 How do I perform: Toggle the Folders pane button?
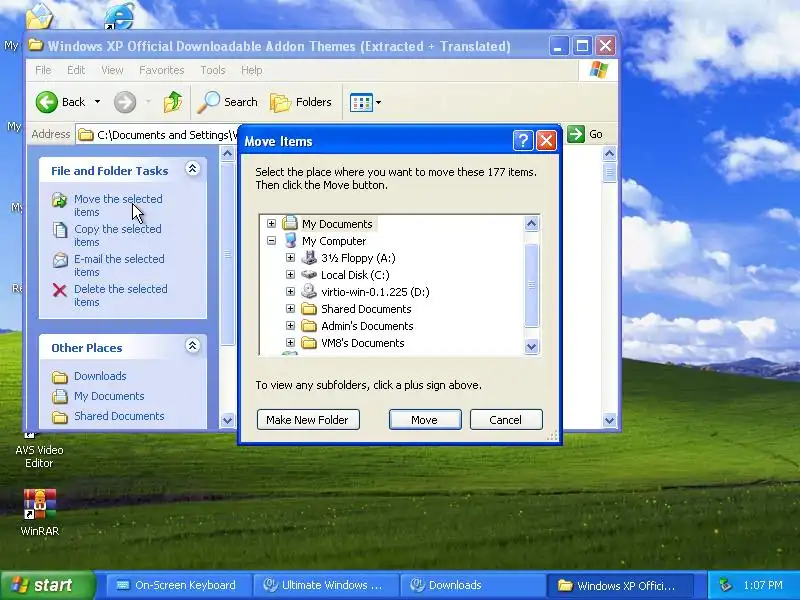tap(301, 102)
